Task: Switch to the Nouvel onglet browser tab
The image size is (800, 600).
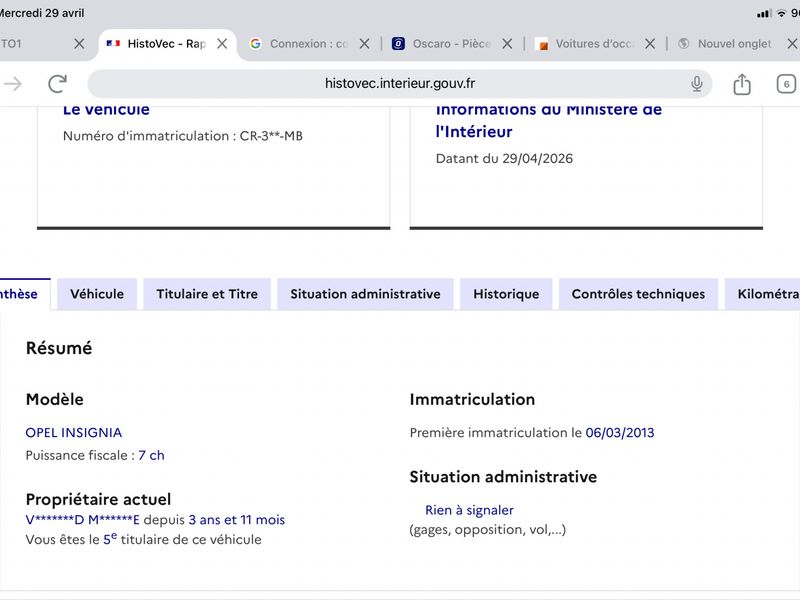Action: pyautogui.click(x=726, y=44)
